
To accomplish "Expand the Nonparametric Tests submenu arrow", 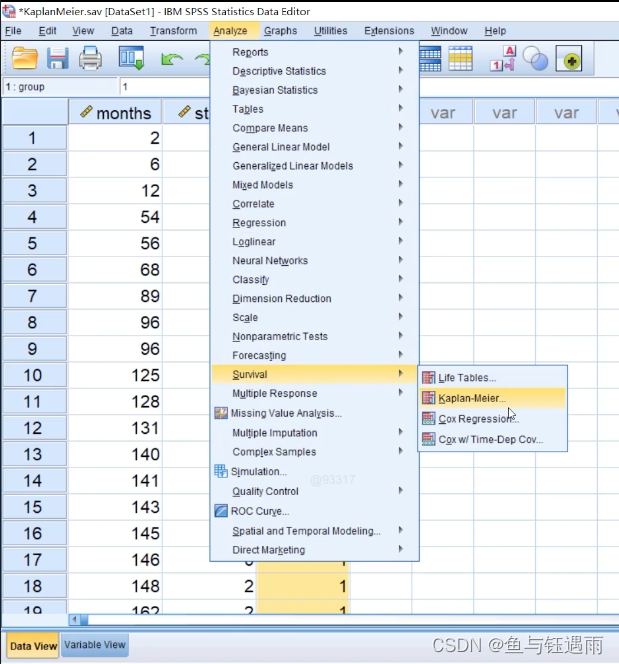I will point(401,336).
